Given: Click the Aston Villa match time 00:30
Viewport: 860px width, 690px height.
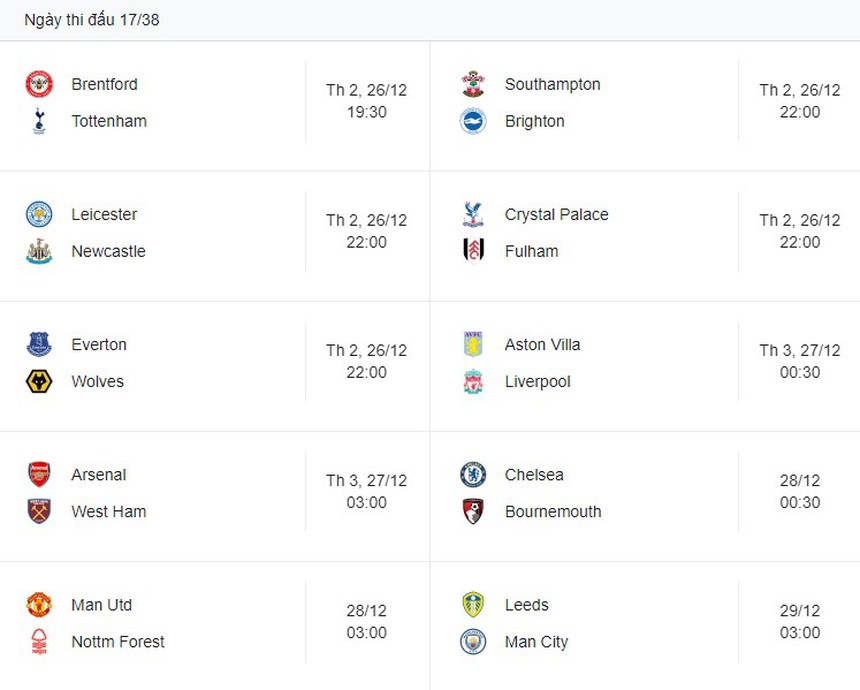Looking at the screenshot, I should coord(800,372).
